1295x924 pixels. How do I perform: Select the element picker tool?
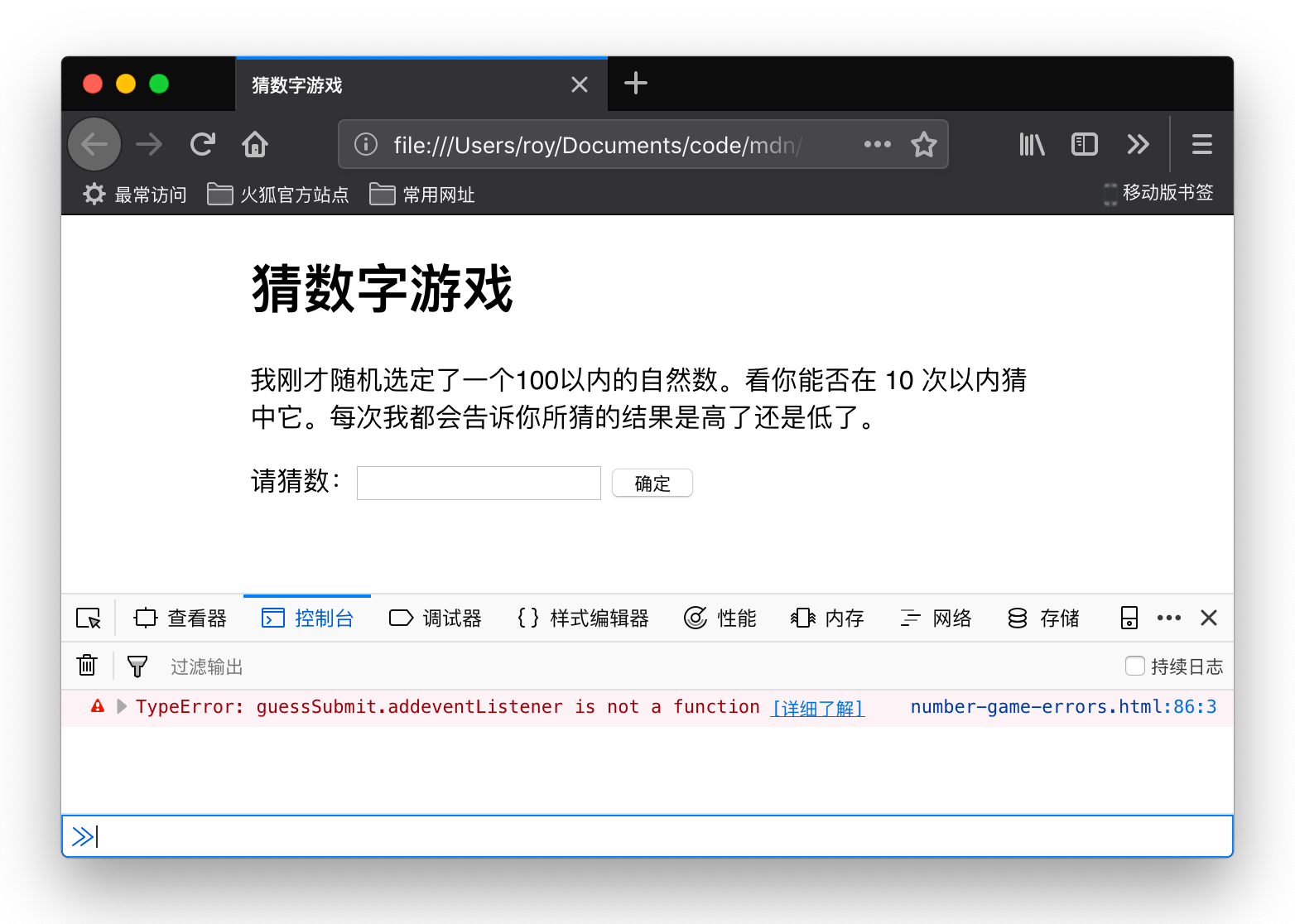[88, 618]
